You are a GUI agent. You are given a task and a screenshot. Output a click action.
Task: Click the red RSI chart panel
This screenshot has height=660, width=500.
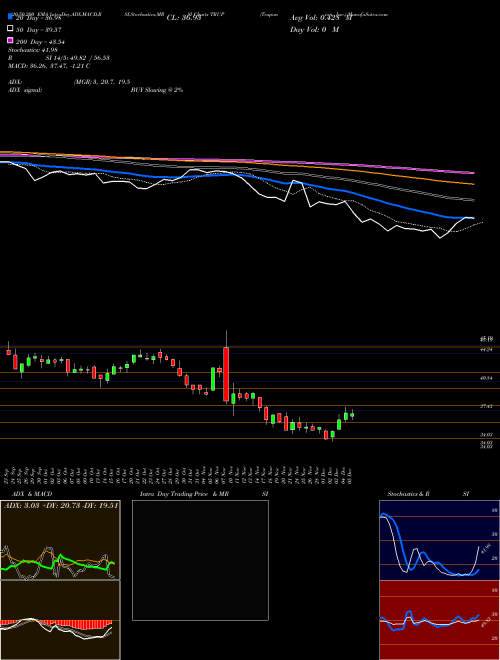click(x=438, y=620)
